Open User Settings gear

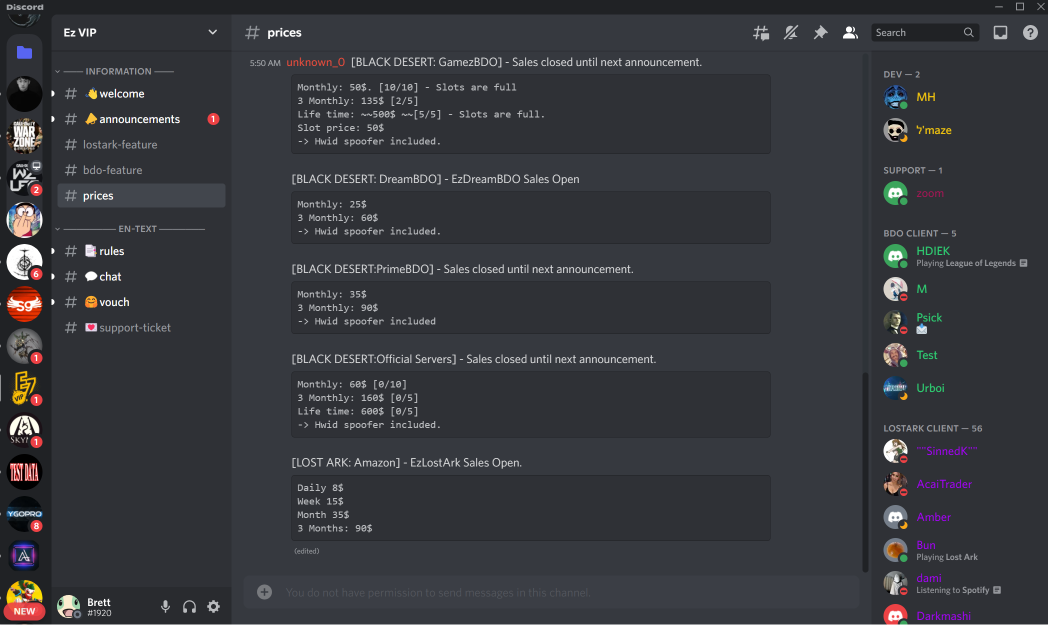tap(213, 607)
